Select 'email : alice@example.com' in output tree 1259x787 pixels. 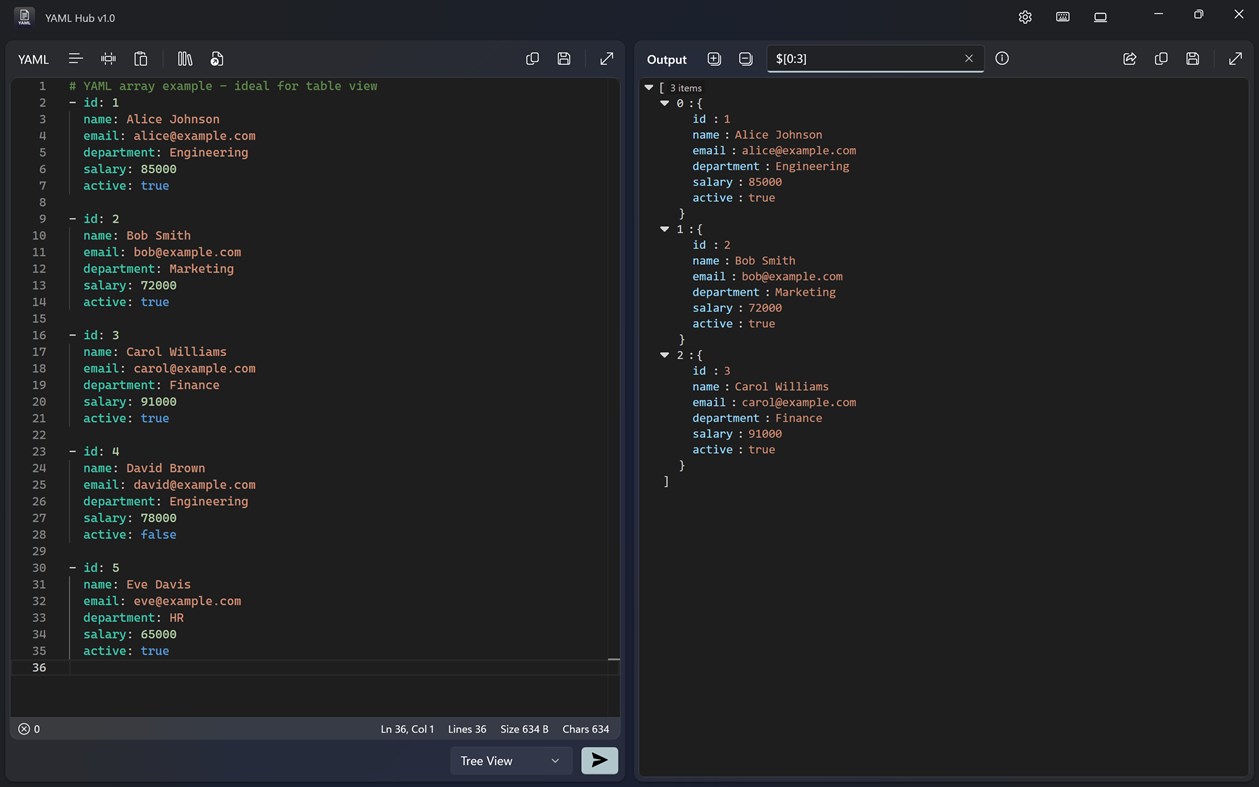point(774,150)
